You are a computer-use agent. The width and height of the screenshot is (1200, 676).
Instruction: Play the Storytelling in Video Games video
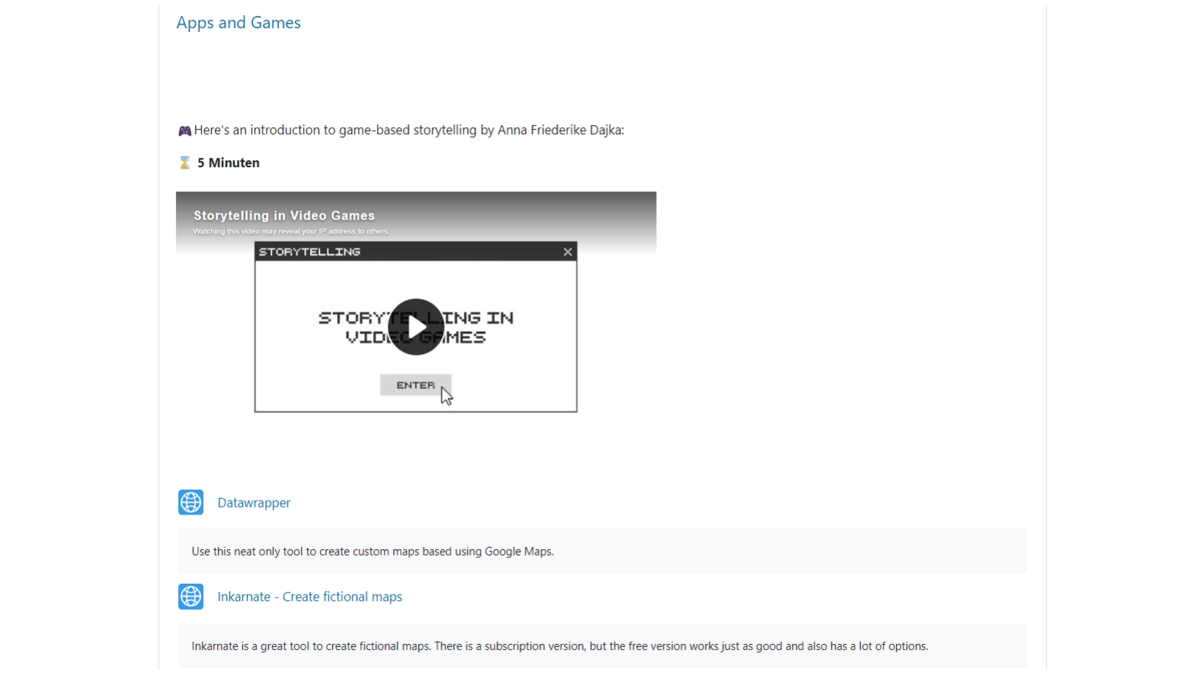(415, 327)
